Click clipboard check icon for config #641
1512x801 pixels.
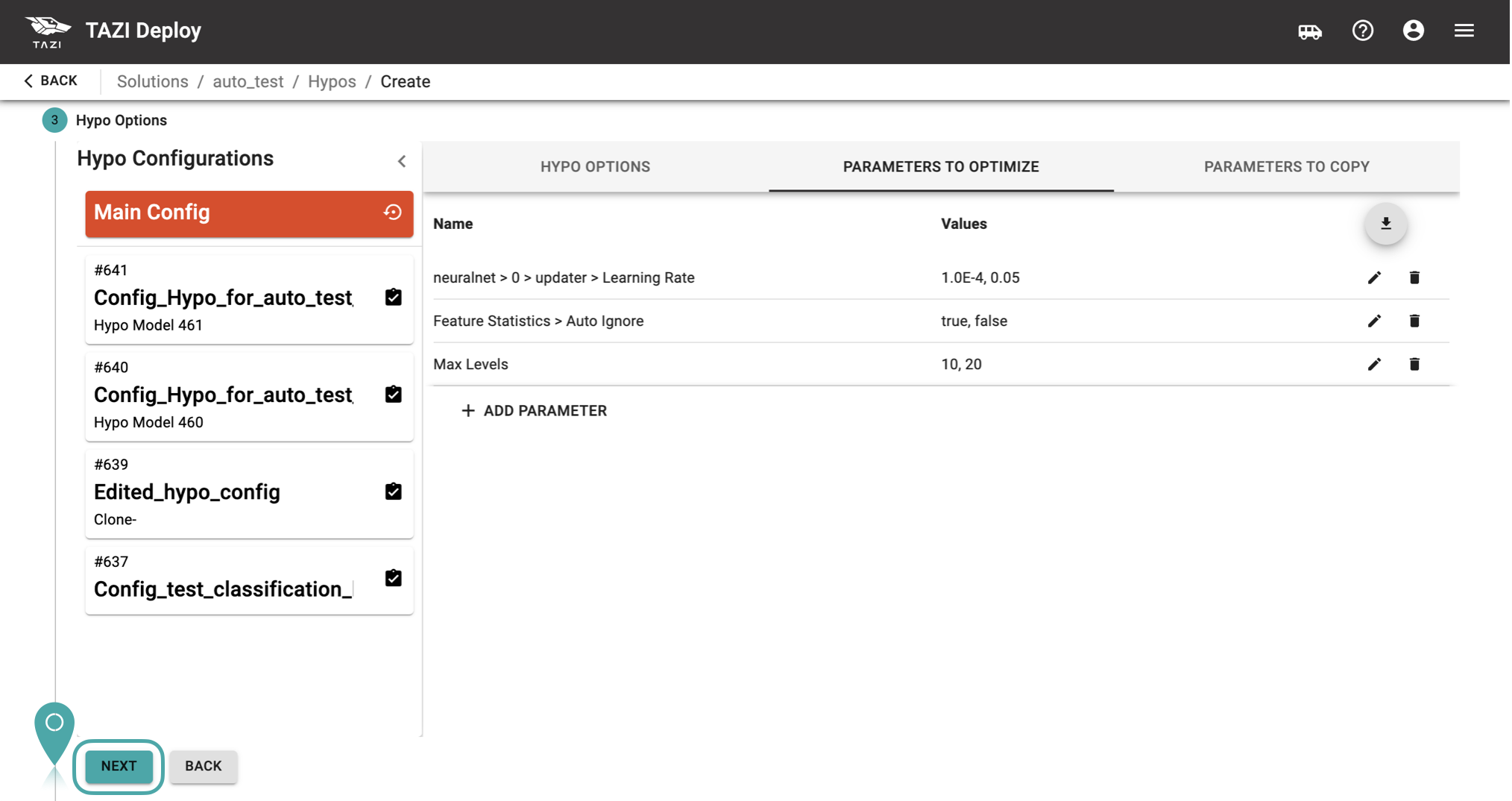(x=393, y=297)
